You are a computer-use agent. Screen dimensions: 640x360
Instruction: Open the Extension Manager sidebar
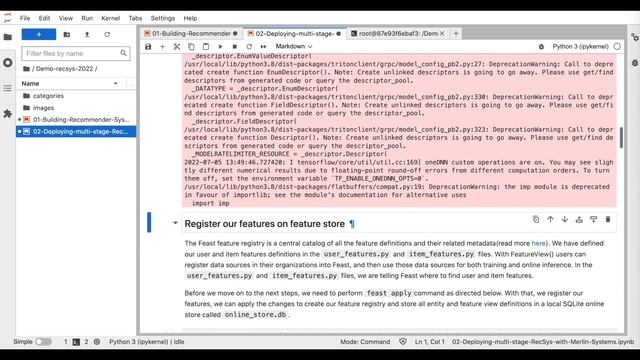(x=8, y=113)
